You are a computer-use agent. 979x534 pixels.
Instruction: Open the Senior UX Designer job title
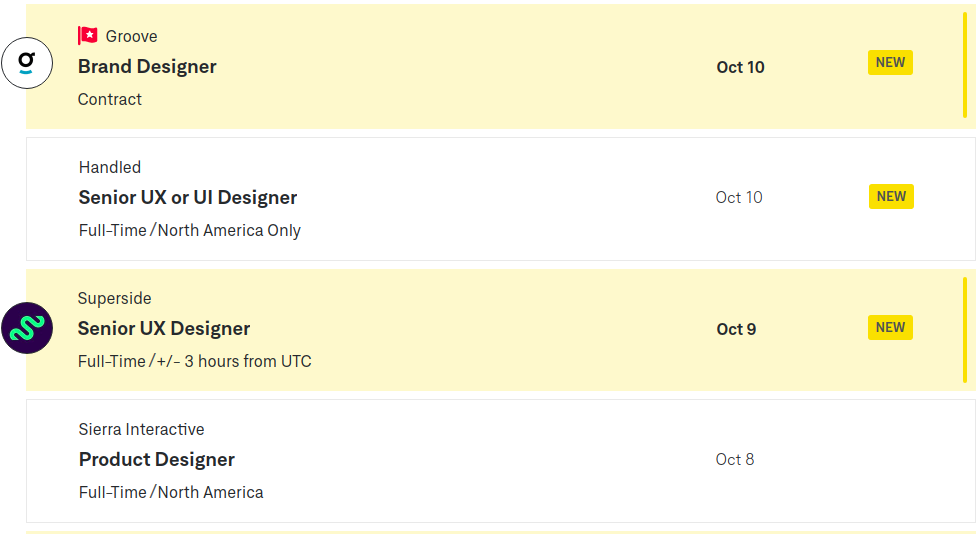pyautogui.click(x=164, y=329)
